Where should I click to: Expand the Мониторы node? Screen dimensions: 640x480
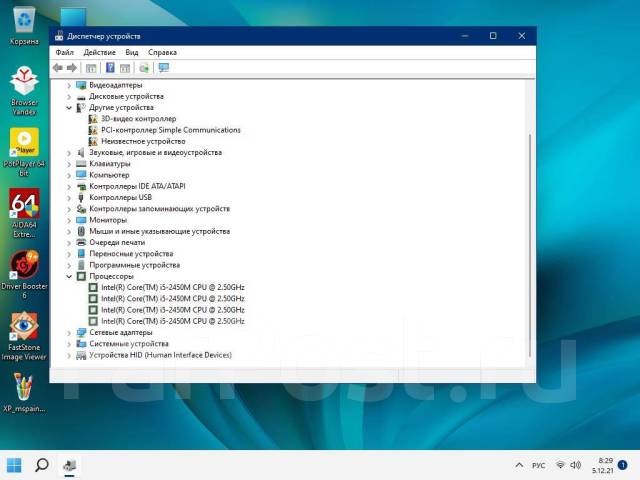pyautogui.click(x=69, y=220)
